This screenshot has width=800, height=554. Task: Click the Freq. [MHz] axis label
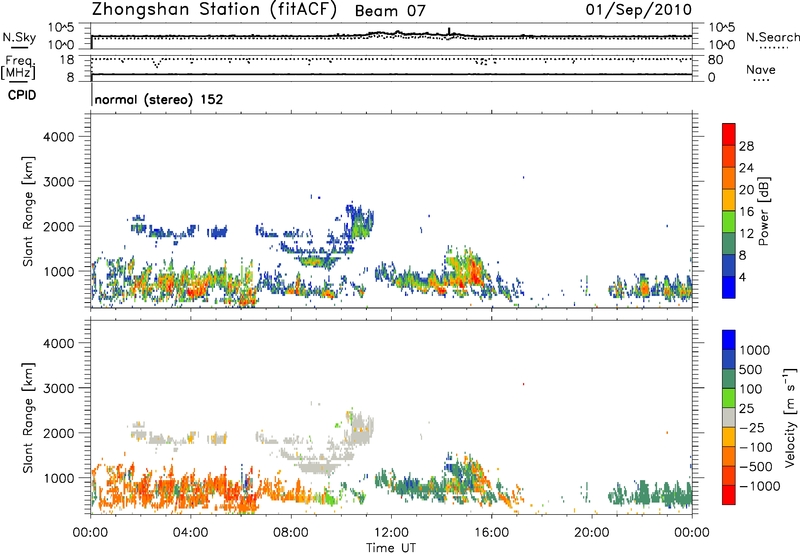[18, 68]
